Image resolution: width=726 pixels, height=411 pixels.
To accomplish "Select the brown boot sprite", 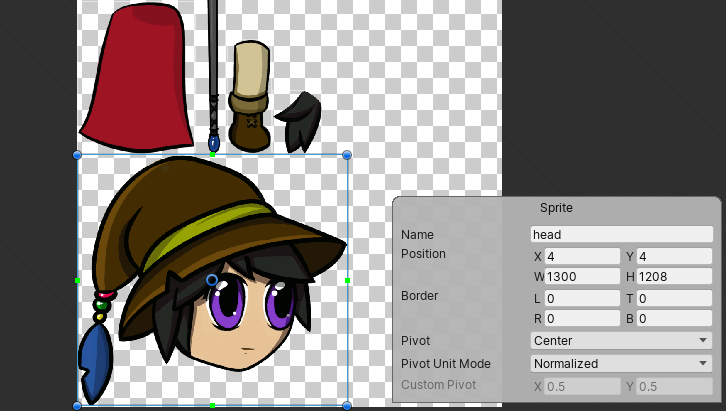I will (x=249, y=95).
